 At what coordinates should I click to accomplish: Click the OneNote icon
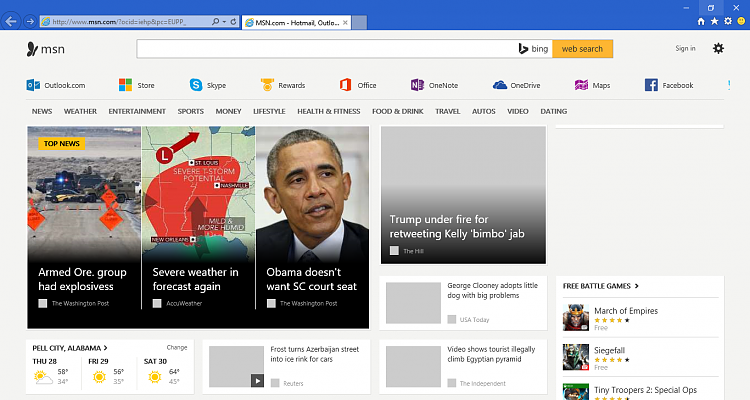tap(417, 85)
